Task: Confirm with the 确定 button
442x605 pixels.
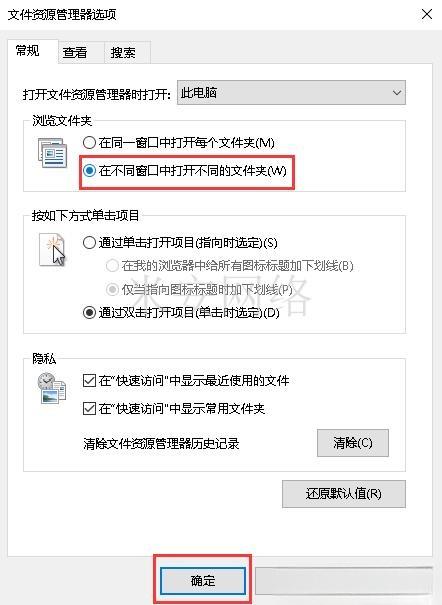Action: pyautogui.click(x=203, y=580)
